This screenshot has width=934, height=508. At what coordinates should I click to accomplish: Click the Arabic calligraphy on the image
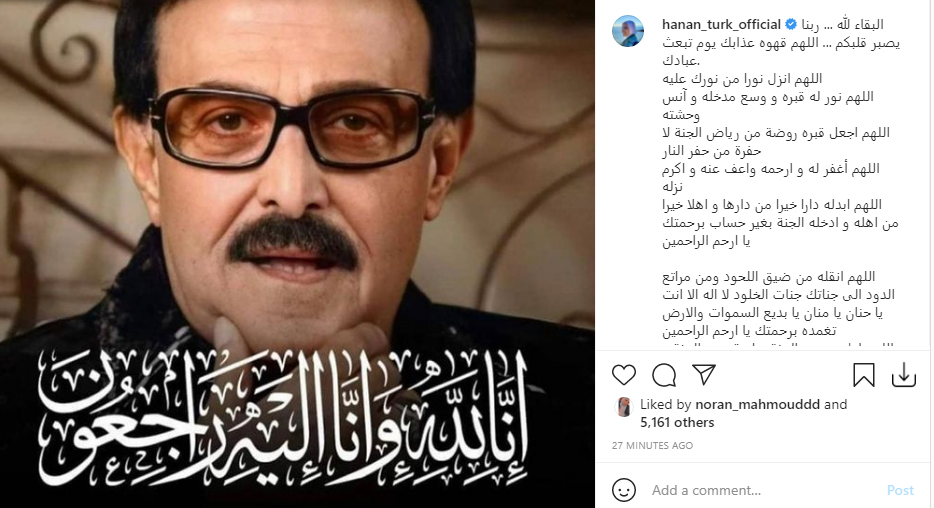coord(283,419)
